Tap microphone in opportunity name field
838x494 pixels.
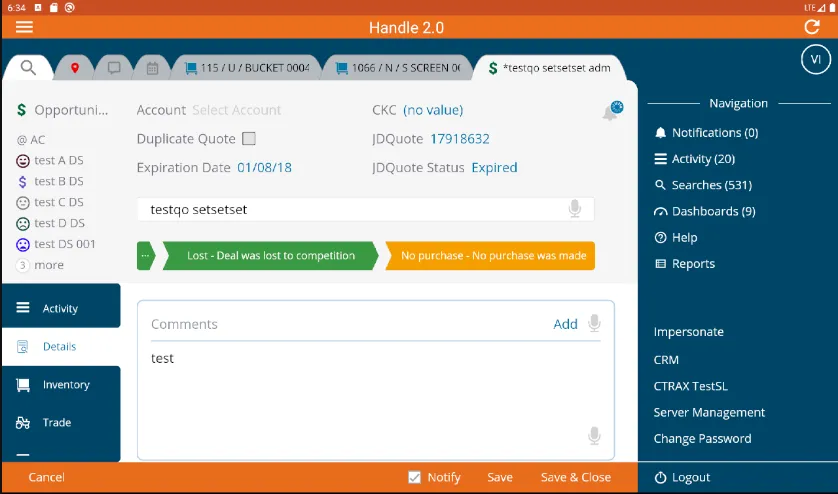(575, 209)
